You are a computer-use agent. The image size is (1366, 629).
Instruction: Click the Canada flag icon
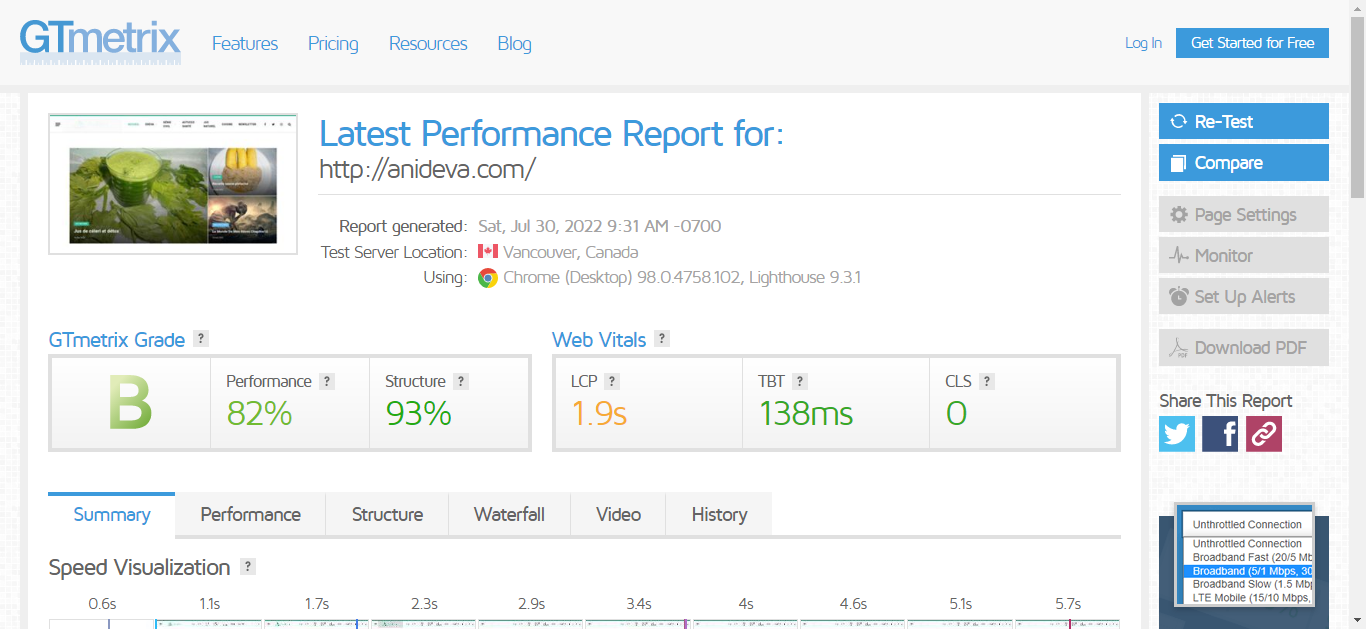[x=488, y=252]
